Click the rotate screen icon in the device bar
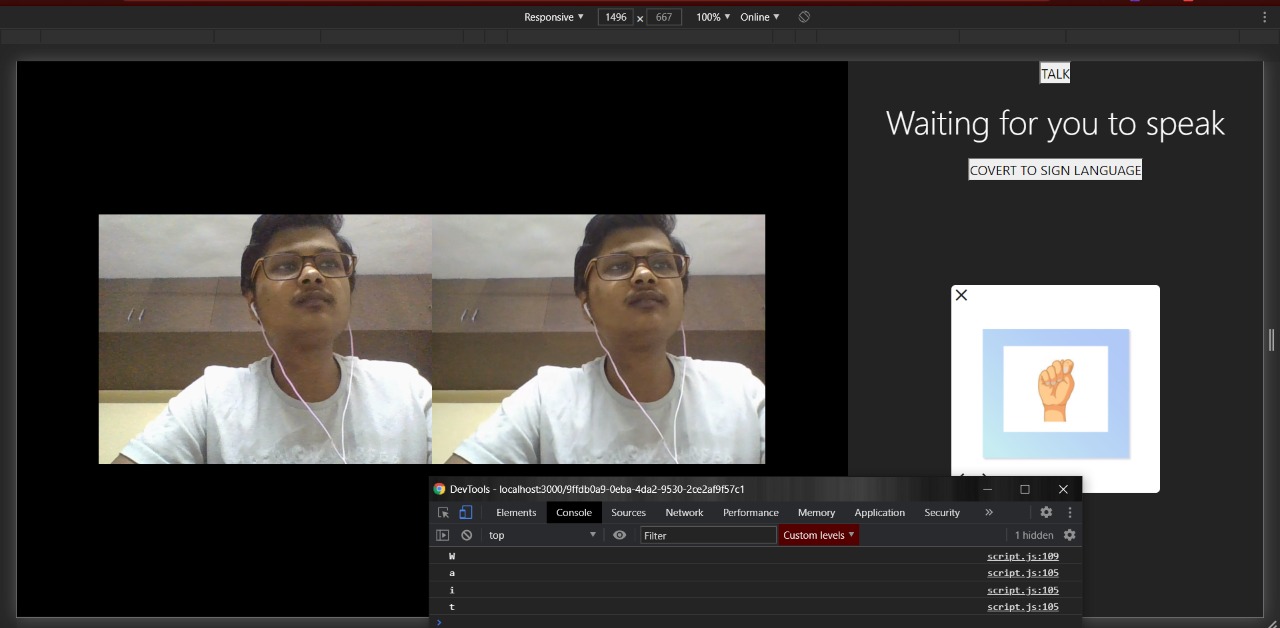The height and width of the screenshot is (628, 1280). tap(804, 17)
